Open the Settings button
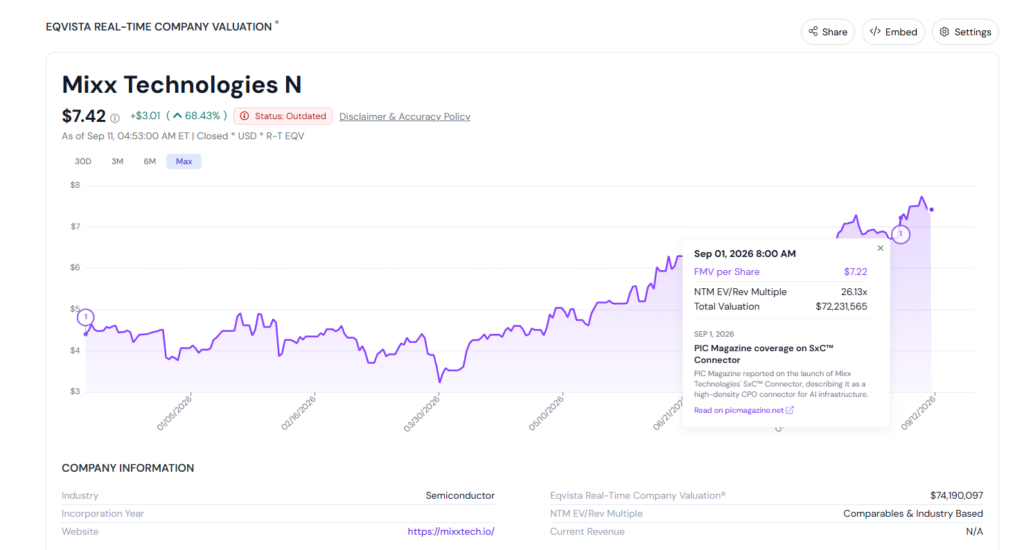1024x550 pixels. pyautogui.click(x=965, y=32)
